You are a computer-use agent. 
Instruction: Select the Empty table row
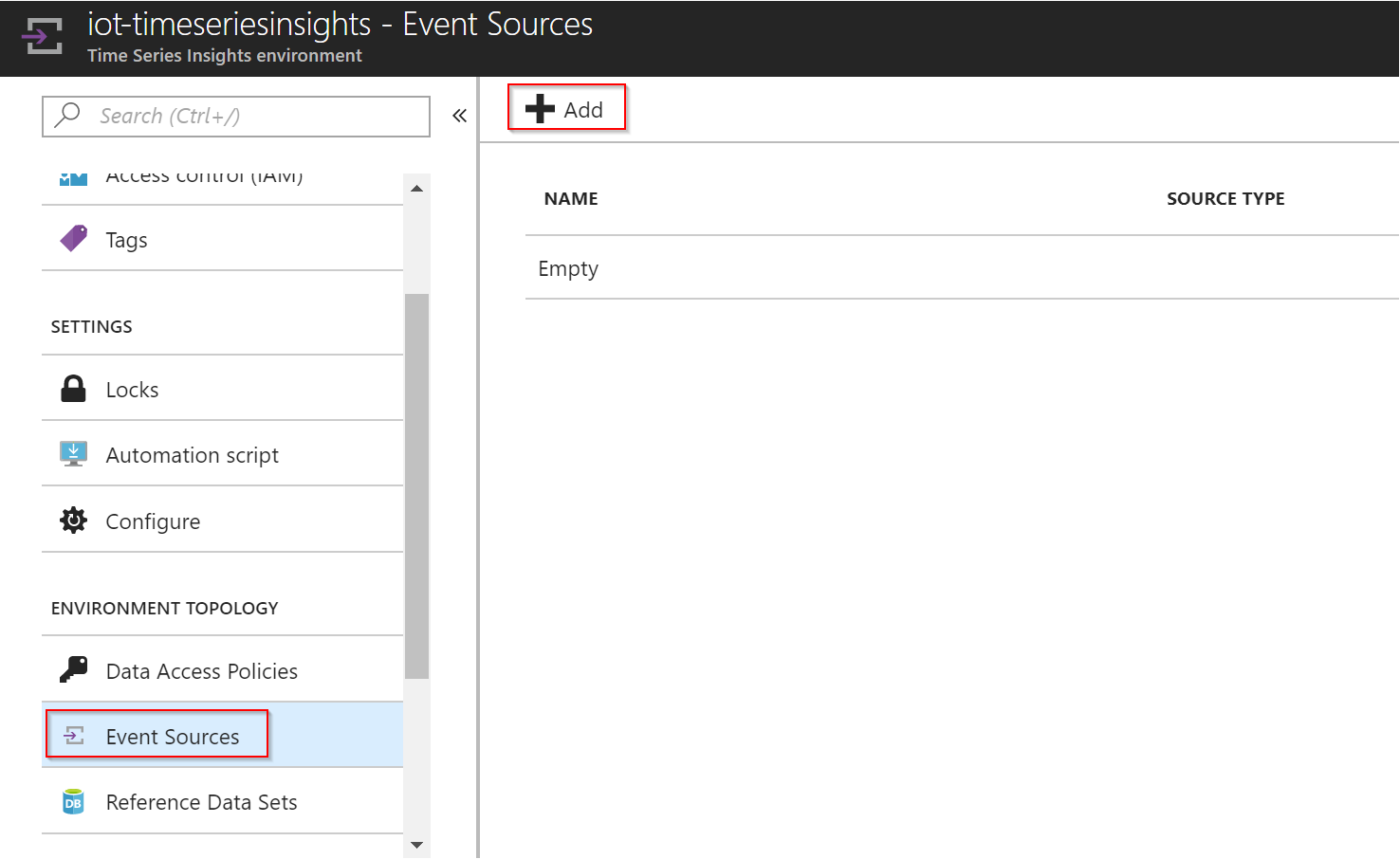962,268
